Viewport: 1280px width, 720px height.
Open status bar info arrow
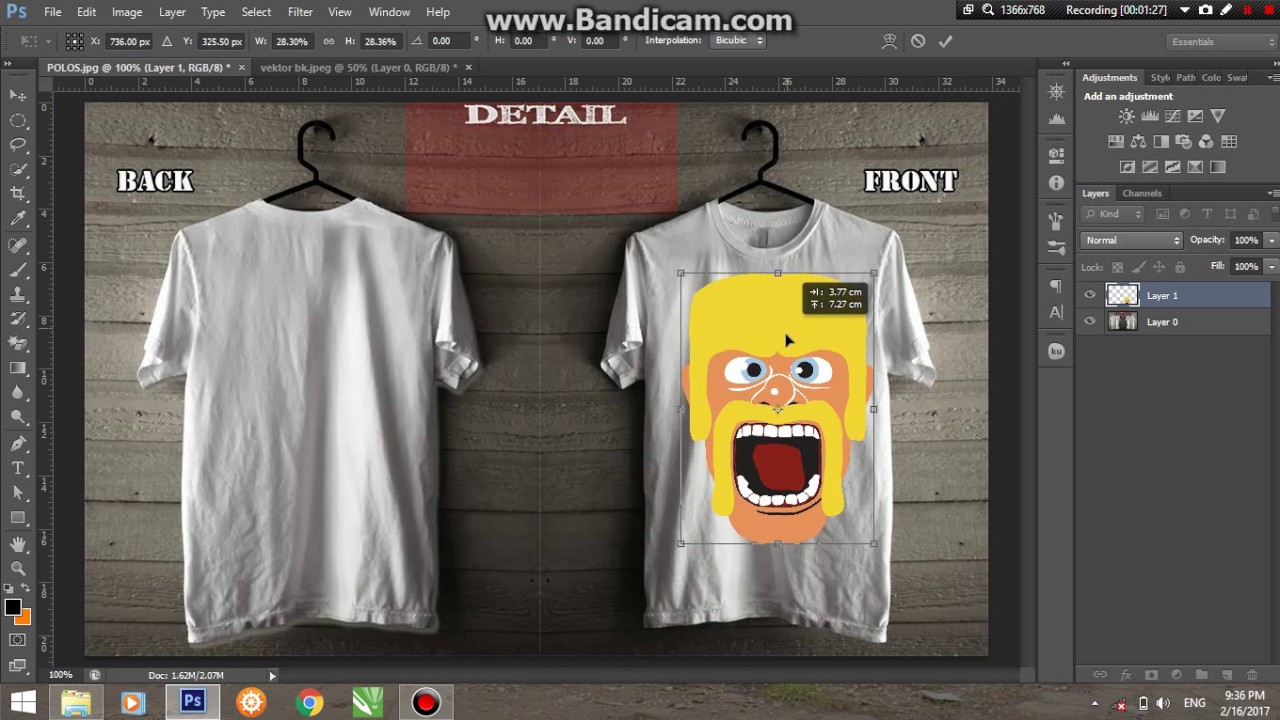(272, 676)
